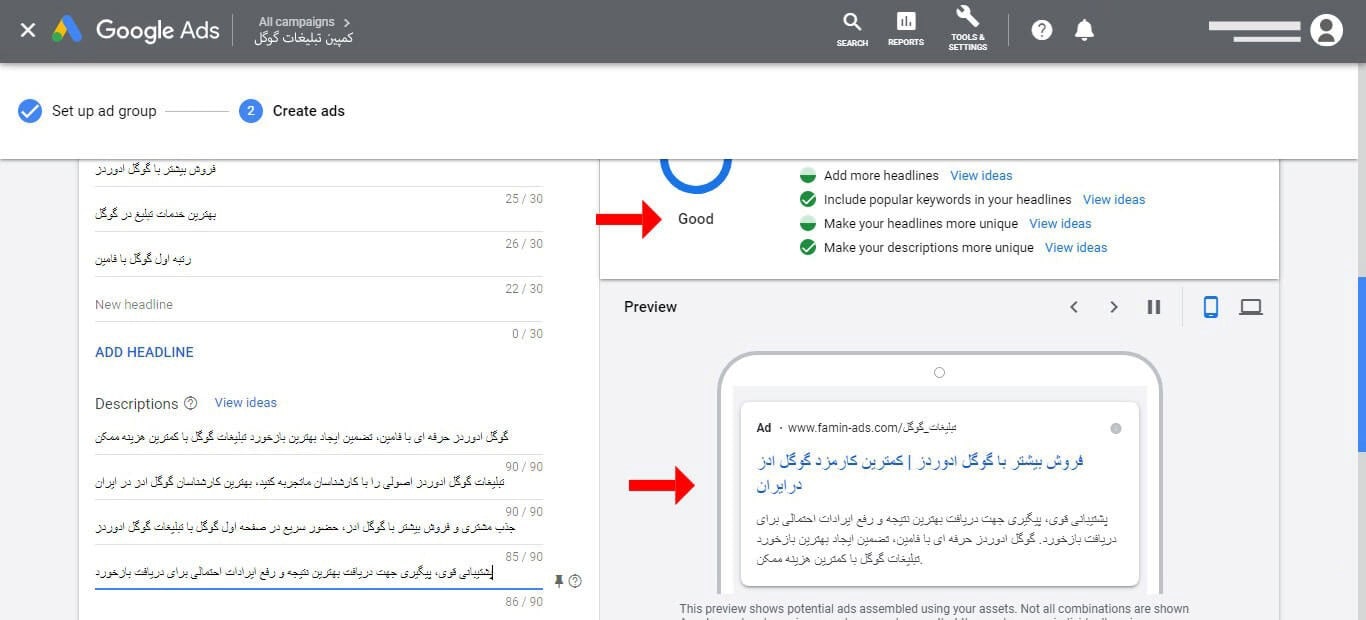The height and width of the screenshot is (620, 1366).
Task: Open View ideas next to Descriptions
Action: [246, 402]
